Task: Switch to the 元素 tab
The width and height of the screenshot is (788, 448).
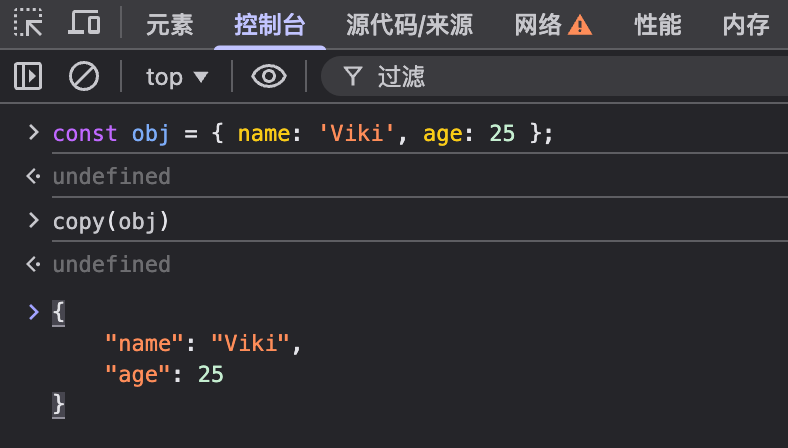Action: 169,25
